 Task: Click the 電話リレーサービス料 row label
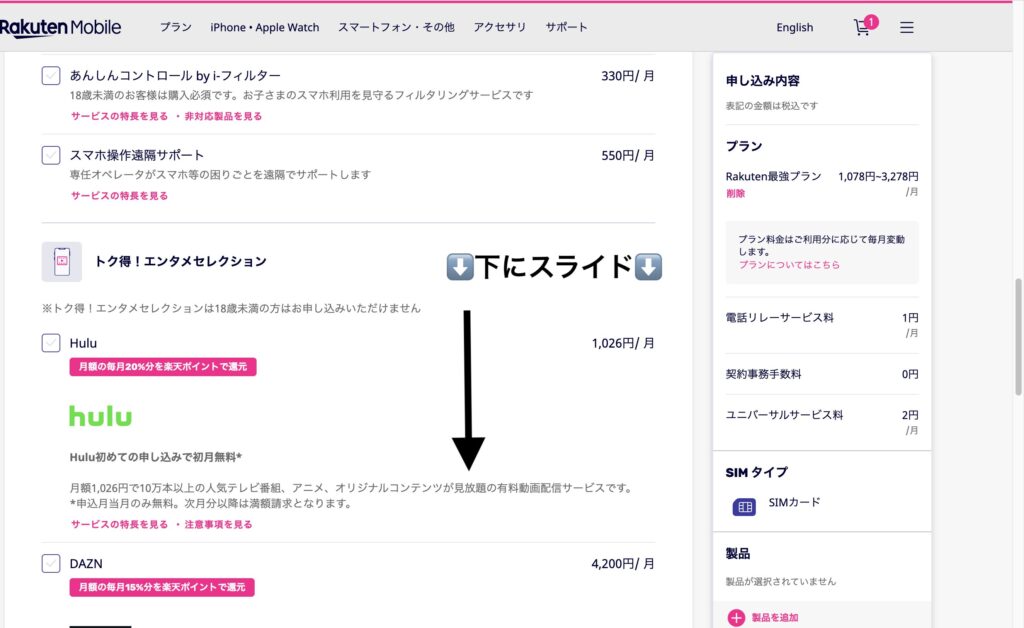point(780,318)
